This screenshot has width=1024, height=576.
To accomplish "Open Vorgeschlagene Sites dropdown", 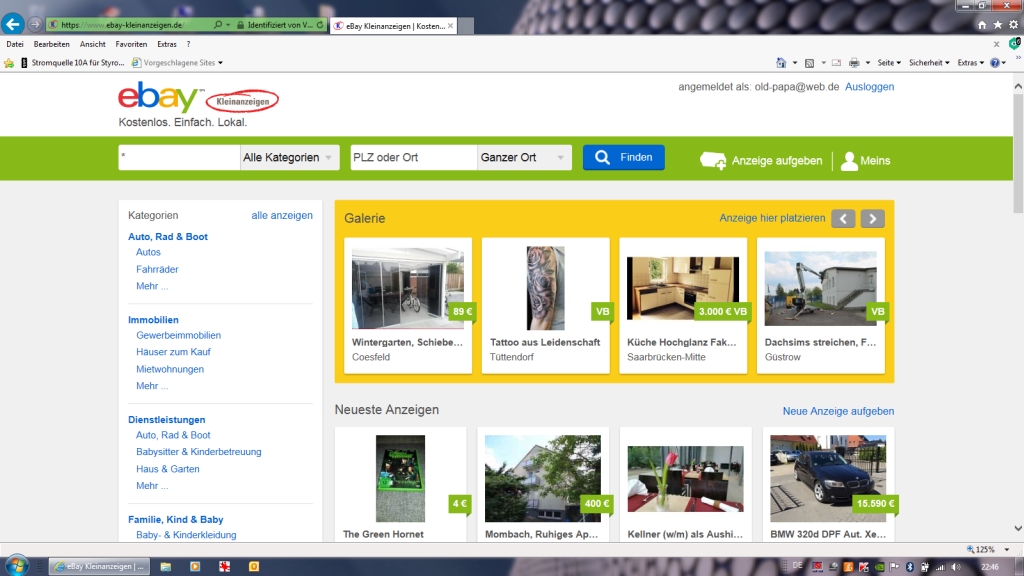I will click(x=177, y=63).
